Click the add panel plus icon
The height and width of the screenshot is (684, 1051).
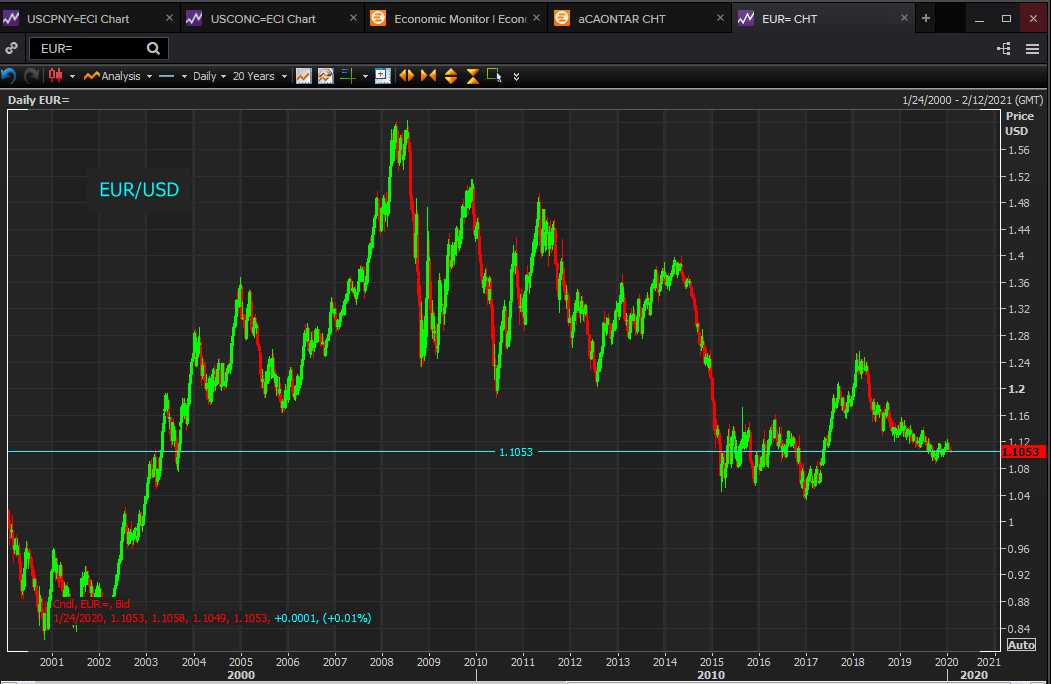[x=383, y=76]
